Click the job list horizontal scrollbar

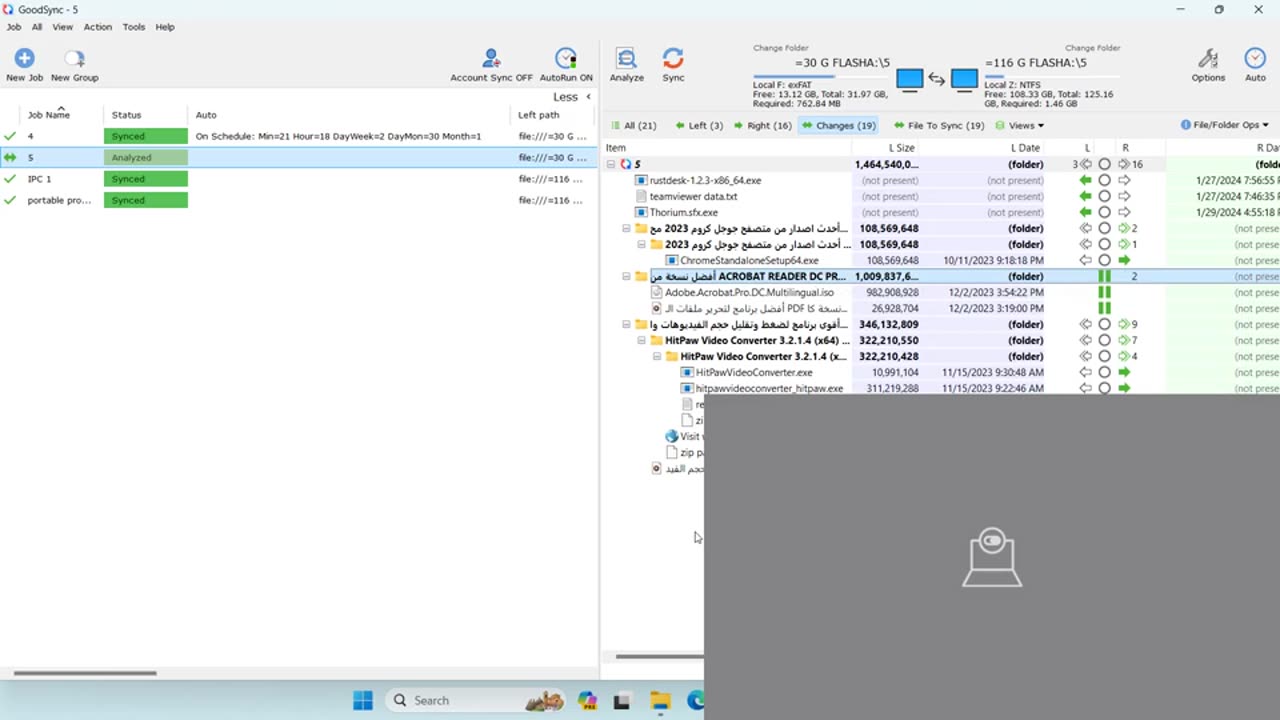[85, 673]
